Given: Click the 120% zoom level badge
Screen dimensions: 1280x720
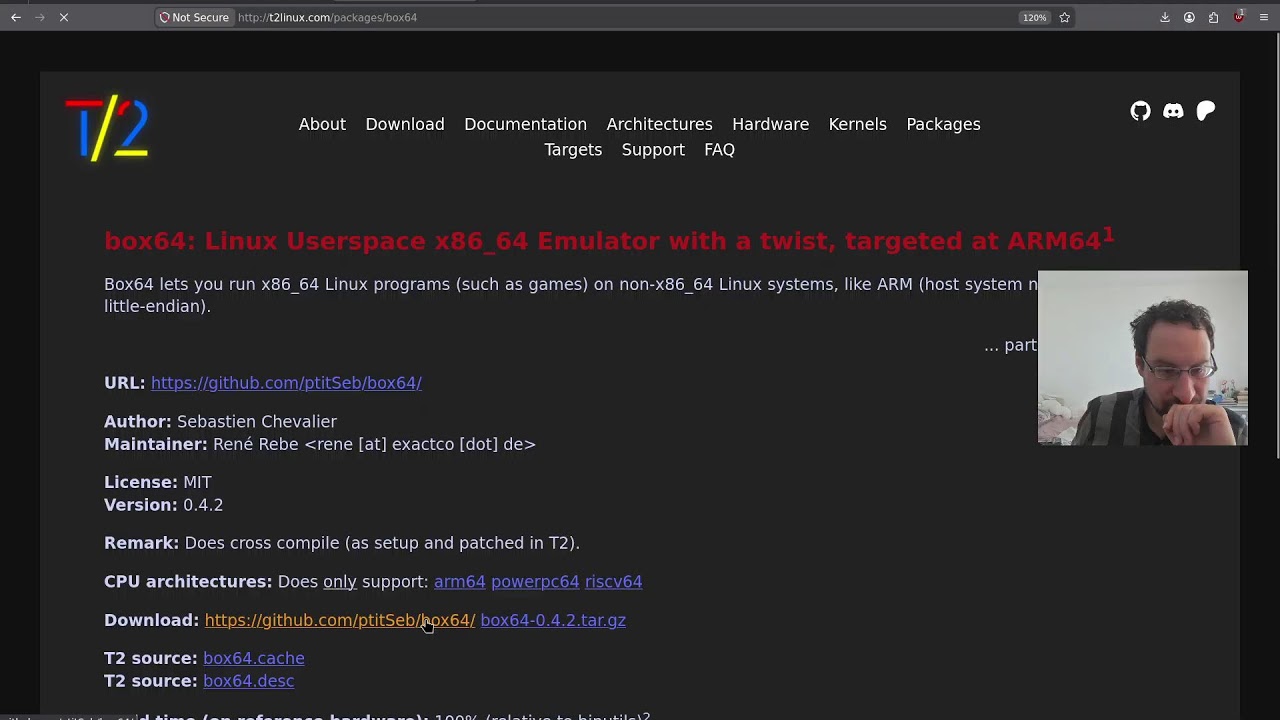Looking at the screenshot, I should (1034, 17).
